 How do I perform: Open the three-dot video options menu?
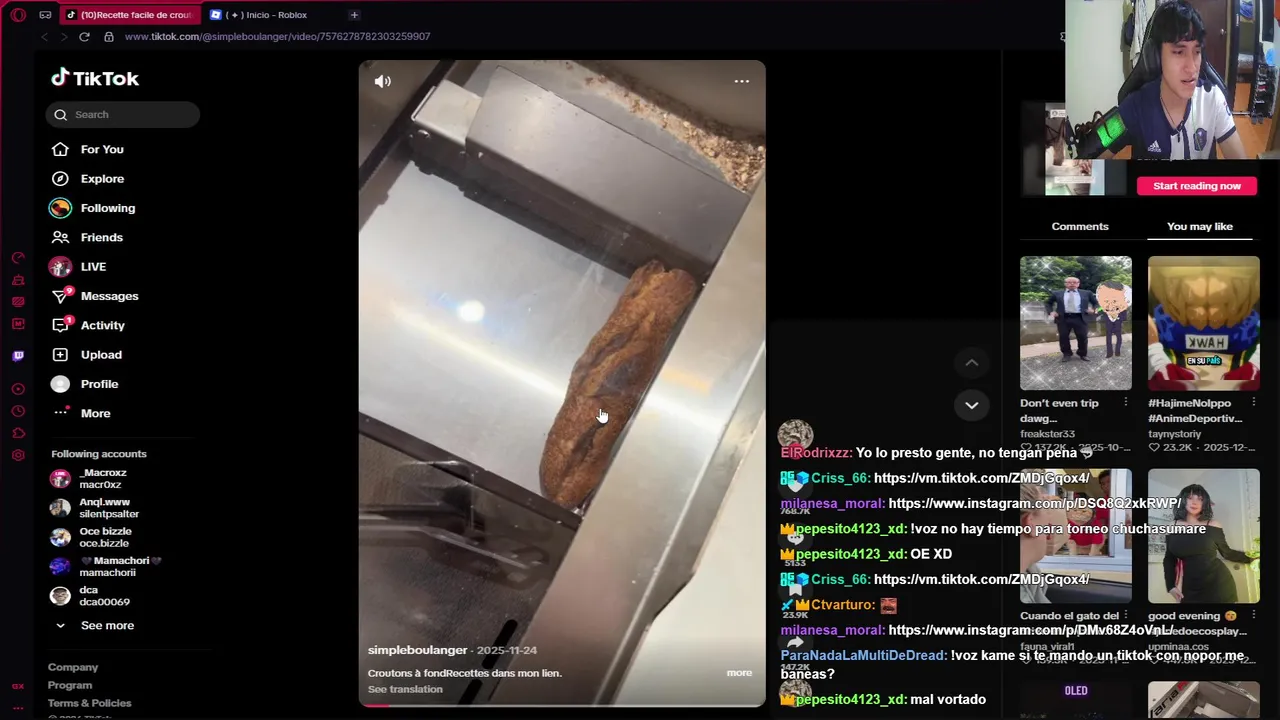tap(742, 81)
